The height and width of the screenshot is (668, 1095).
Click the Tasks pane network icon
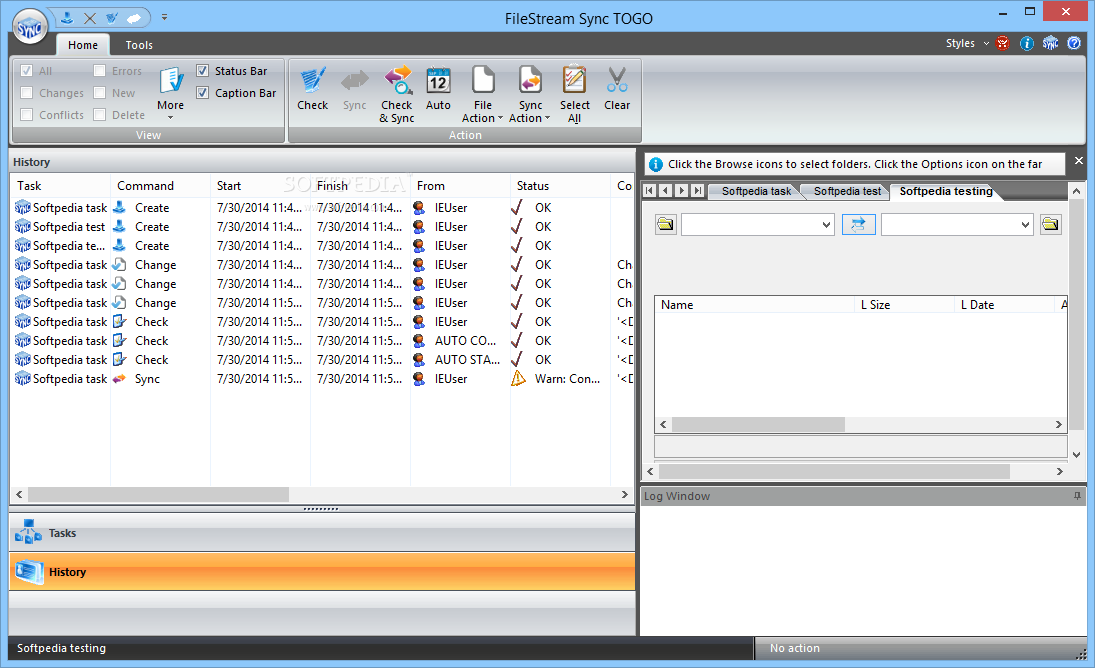(x=28, y=533)
